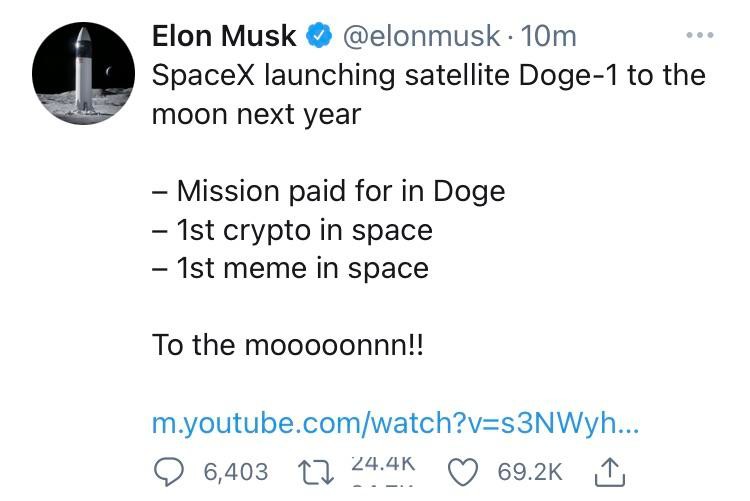
Task: Retweet using the arrows icon
Action: pyautogui.click(x=316, y=472)
